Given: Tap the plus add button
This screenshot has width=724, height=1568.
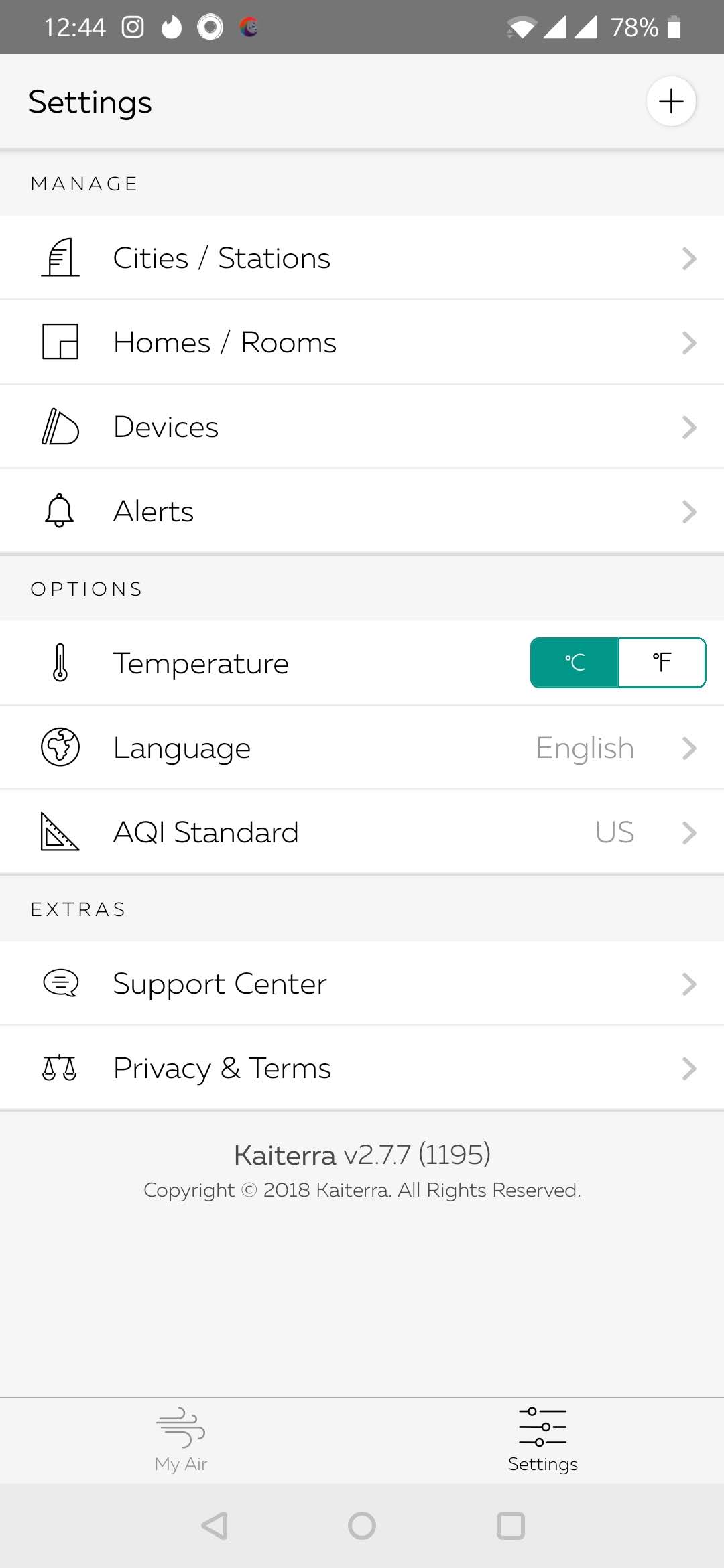Looking at the screenshot, I should pos(671,102).
